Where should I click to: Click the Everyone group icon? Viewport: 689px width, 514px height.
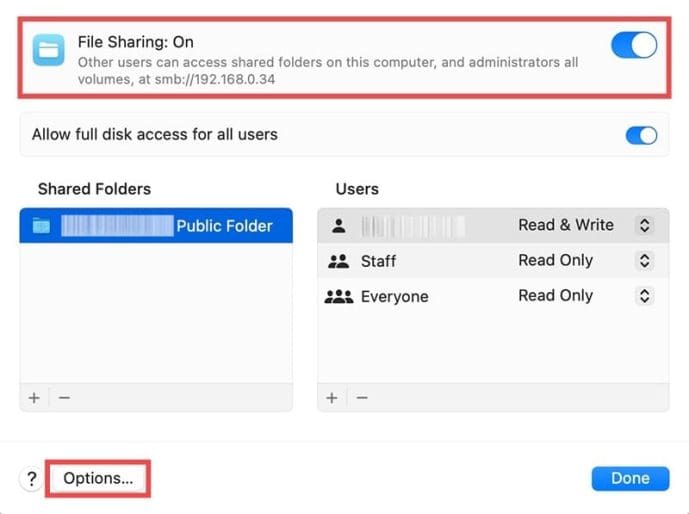pyautogui.click(x=339, y=297)
